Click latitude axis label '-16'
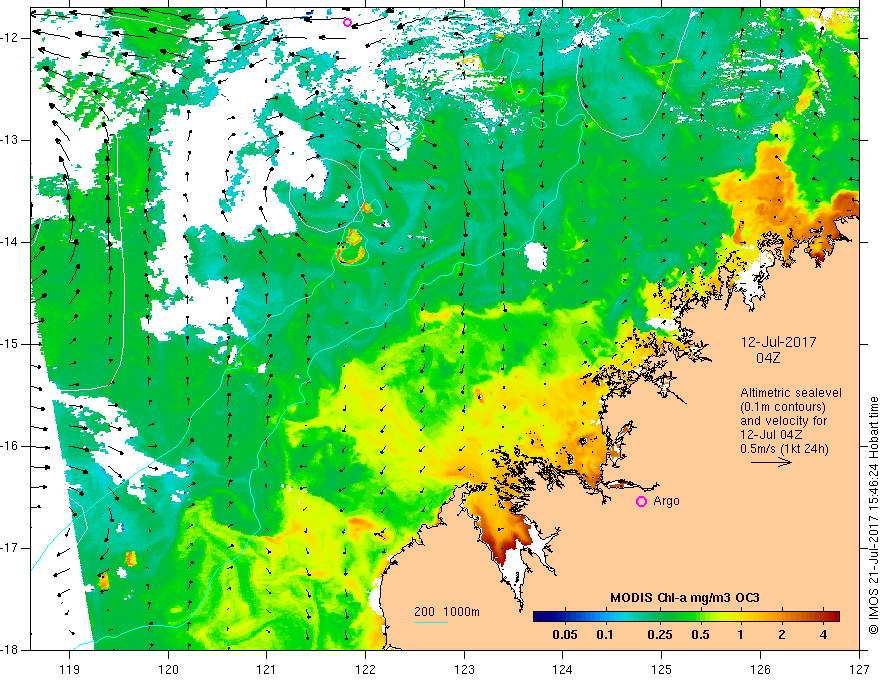This screenshot has height=680, width=880. point(10,447)
